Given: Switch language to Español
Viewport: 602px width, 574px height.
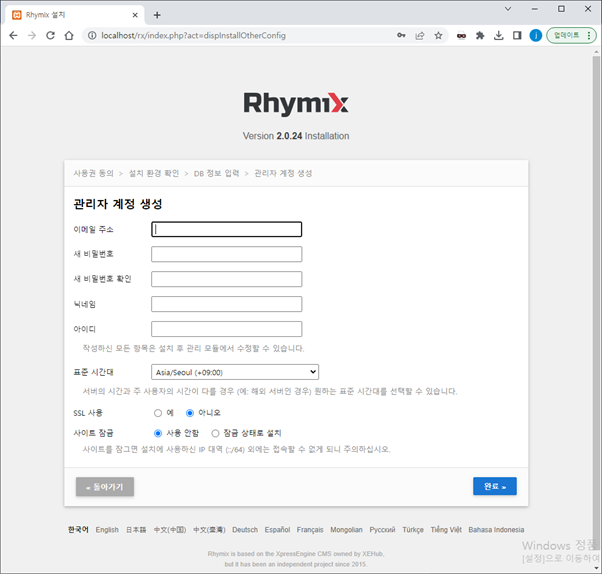Looking at the screenshot, I should pos(277,529).
